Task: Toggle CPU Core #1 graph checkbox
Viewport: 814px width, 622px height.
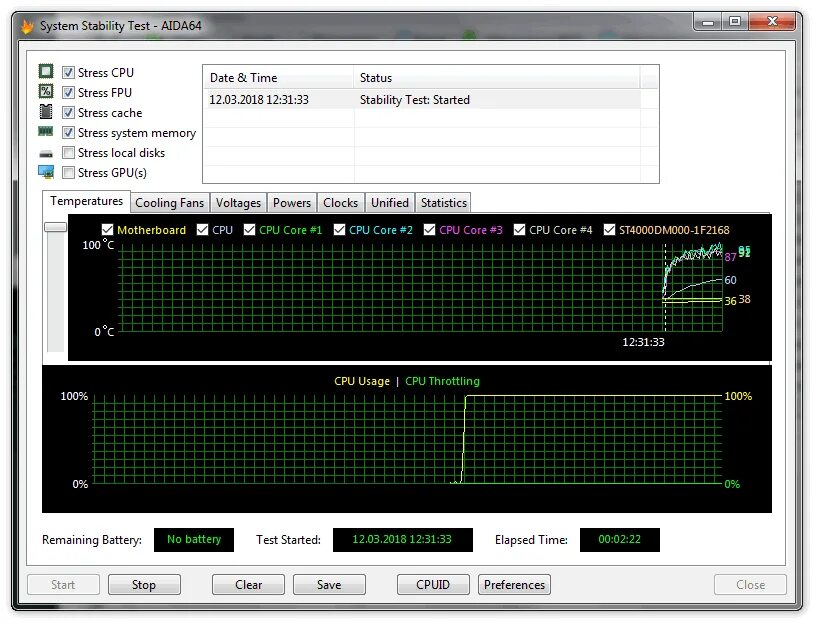Action: 249,229
